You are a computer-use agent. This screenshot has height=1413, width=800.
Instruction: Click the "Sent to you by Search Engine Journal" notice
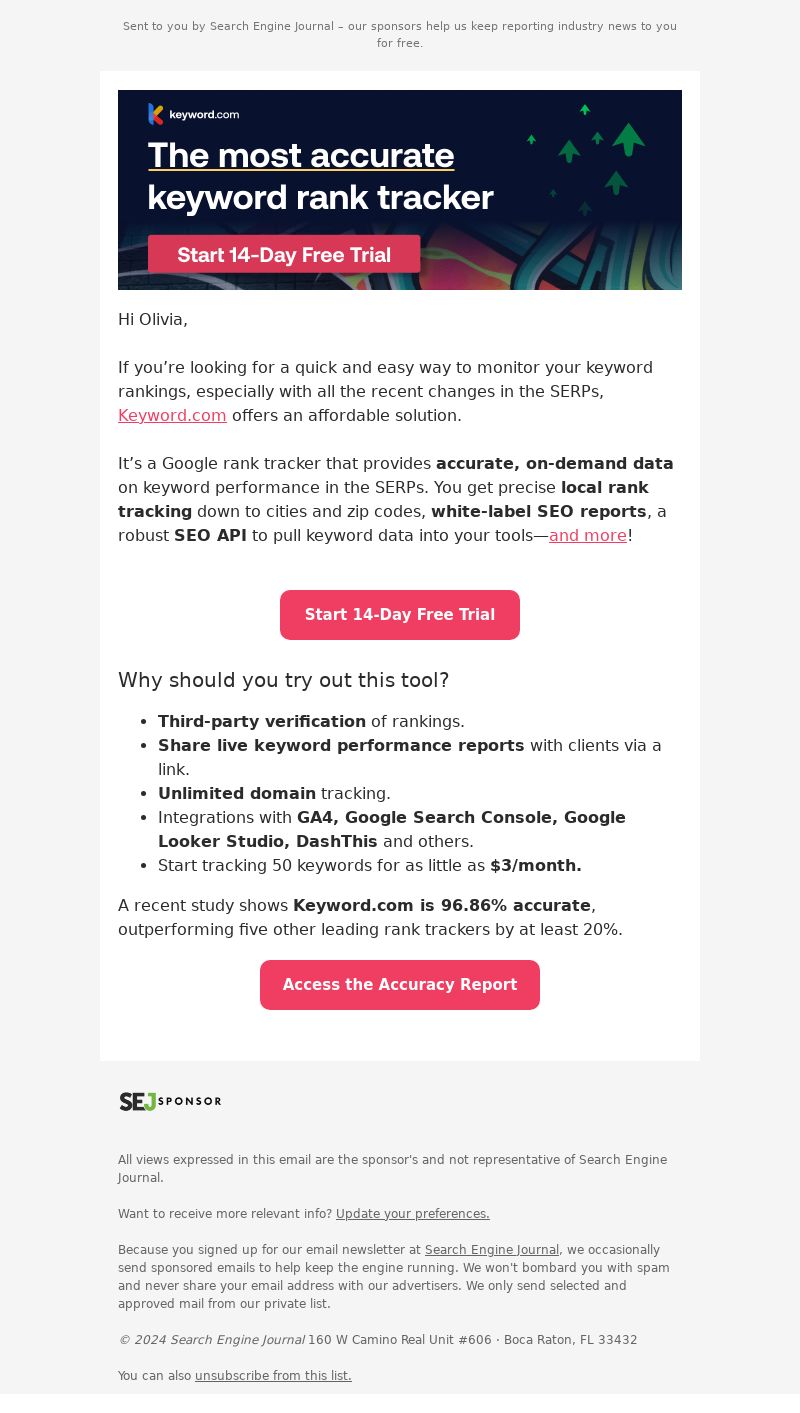pos(400,34)
